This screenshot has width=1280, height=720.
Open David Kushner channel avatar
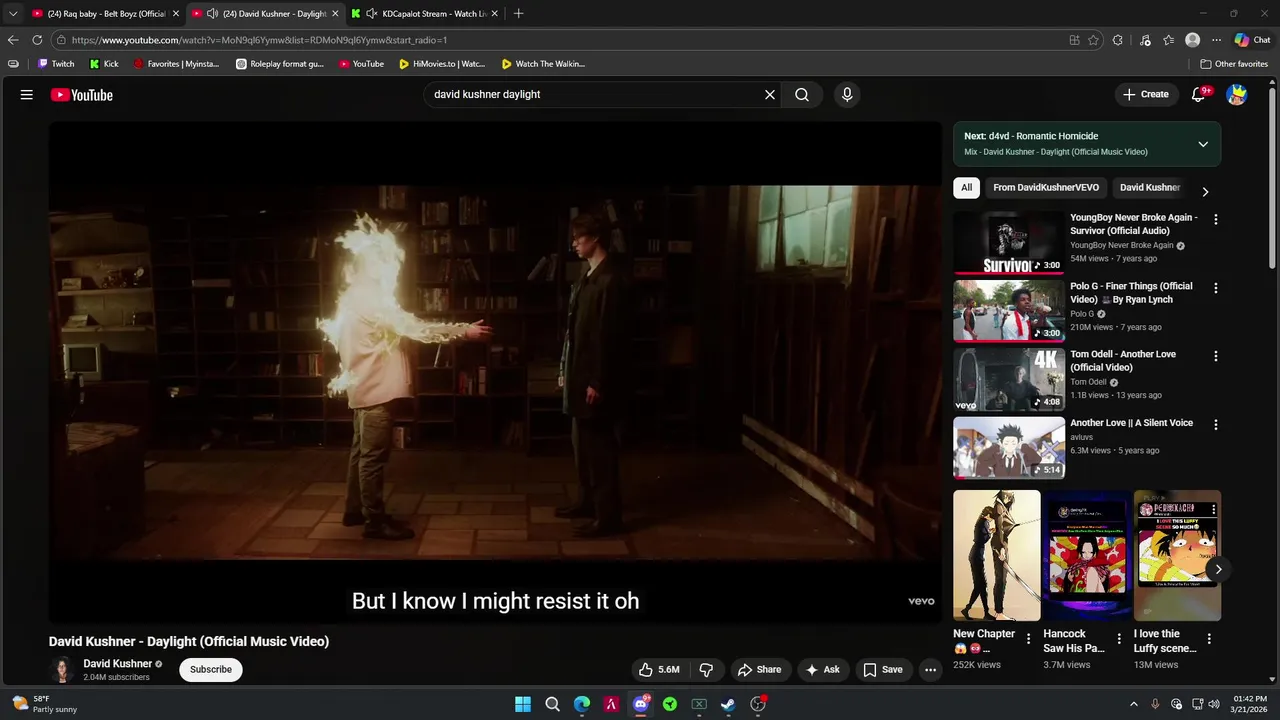point(62,670)
